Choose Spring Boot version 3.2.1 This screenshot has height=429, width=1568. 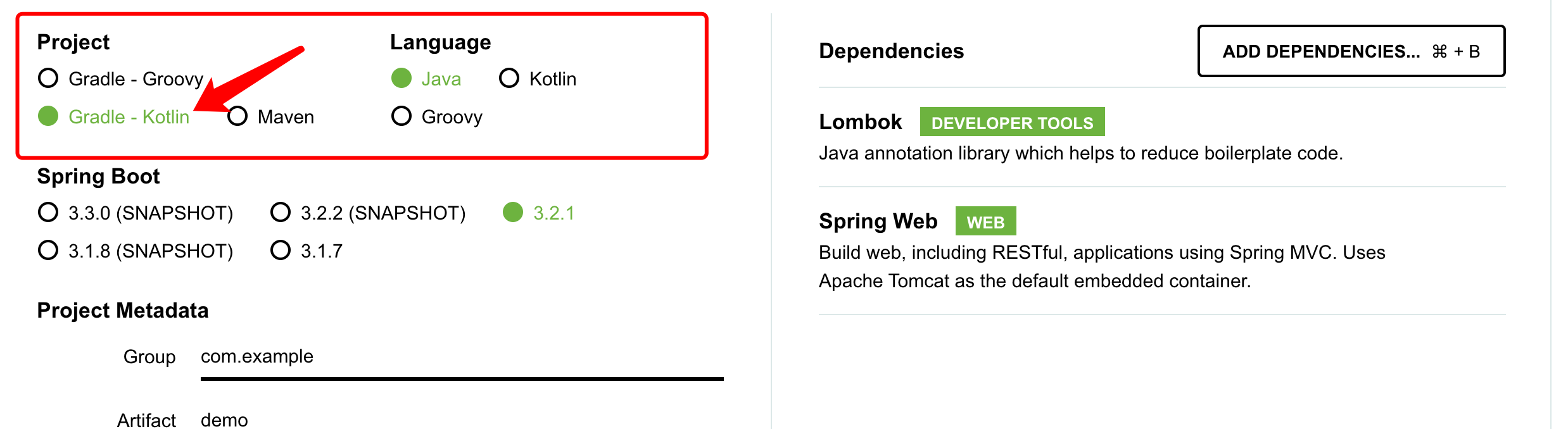coord(514,213)
